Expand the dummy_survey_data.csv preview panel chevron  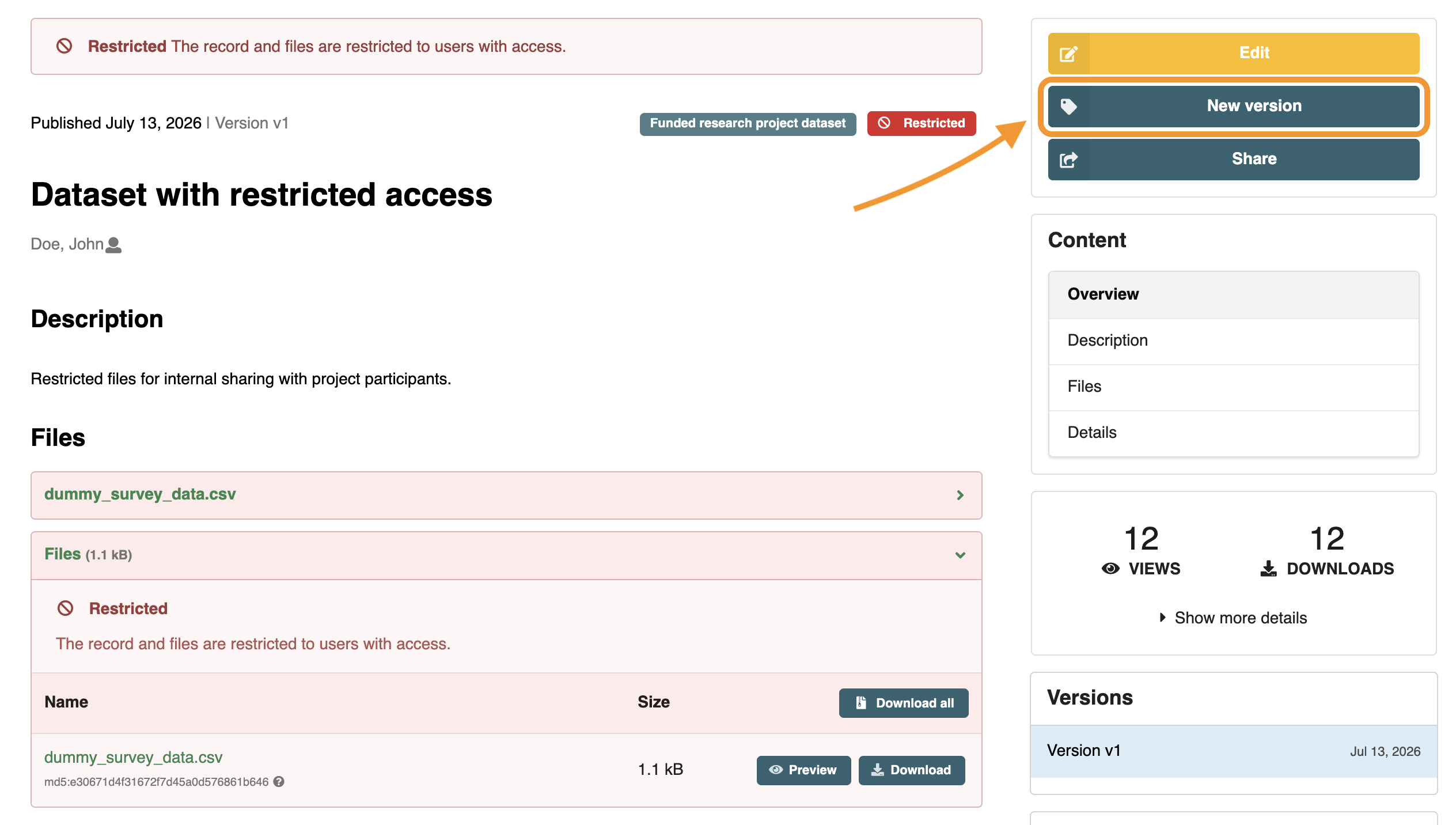[x=960, y=495]
